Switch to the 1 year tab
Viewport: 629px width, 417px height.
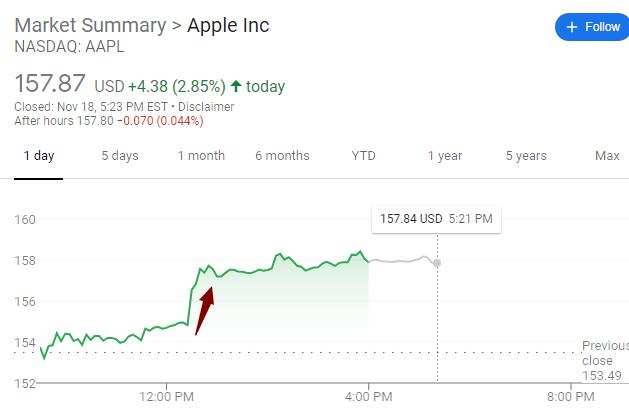(x=444, y=156)
